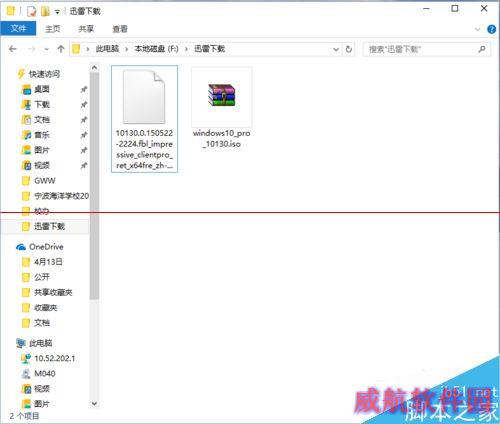Refresh the current folder view
Viewport: 500px width, 424px height.
tap(349, 49)
